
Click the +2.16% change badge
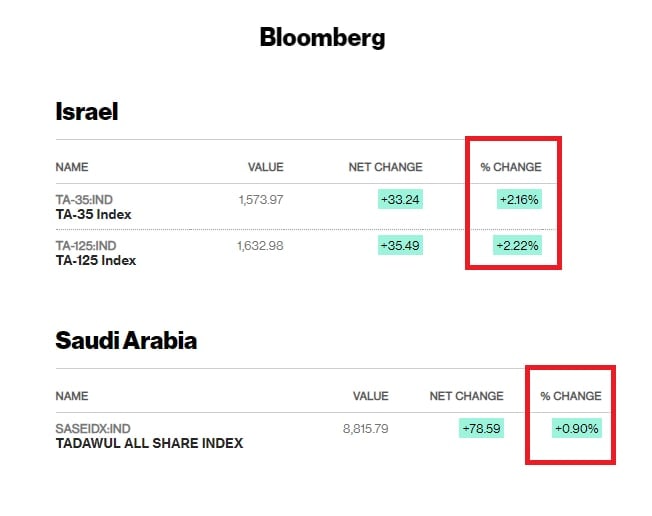(x=519, y=200)
